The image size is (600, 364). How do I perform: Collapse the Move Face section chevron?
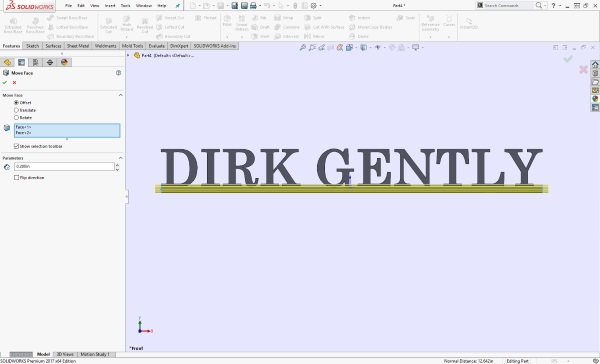[121, 95]
